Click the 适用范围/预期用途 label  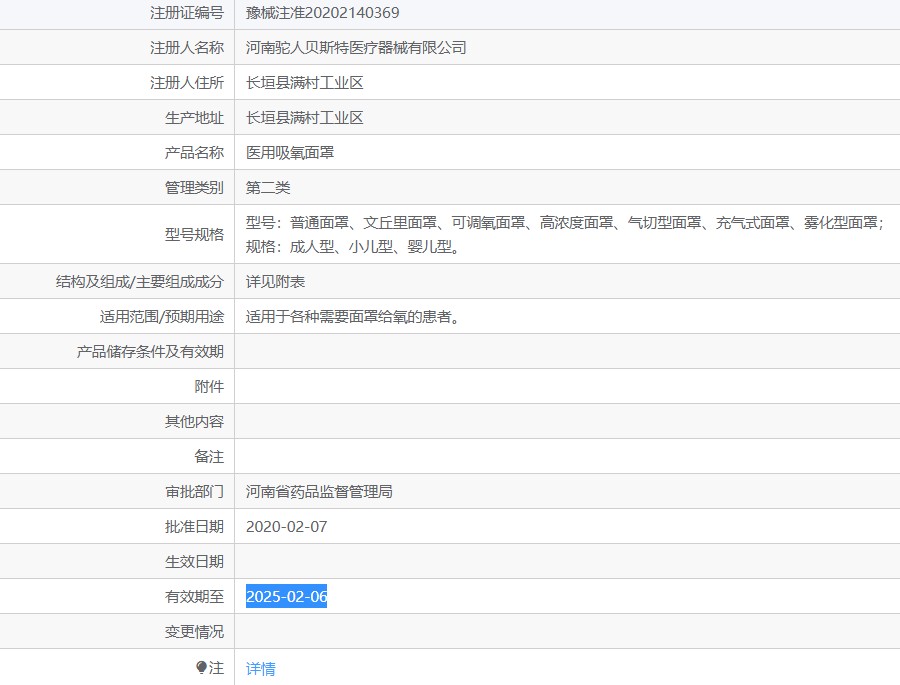tap(162, 316)
